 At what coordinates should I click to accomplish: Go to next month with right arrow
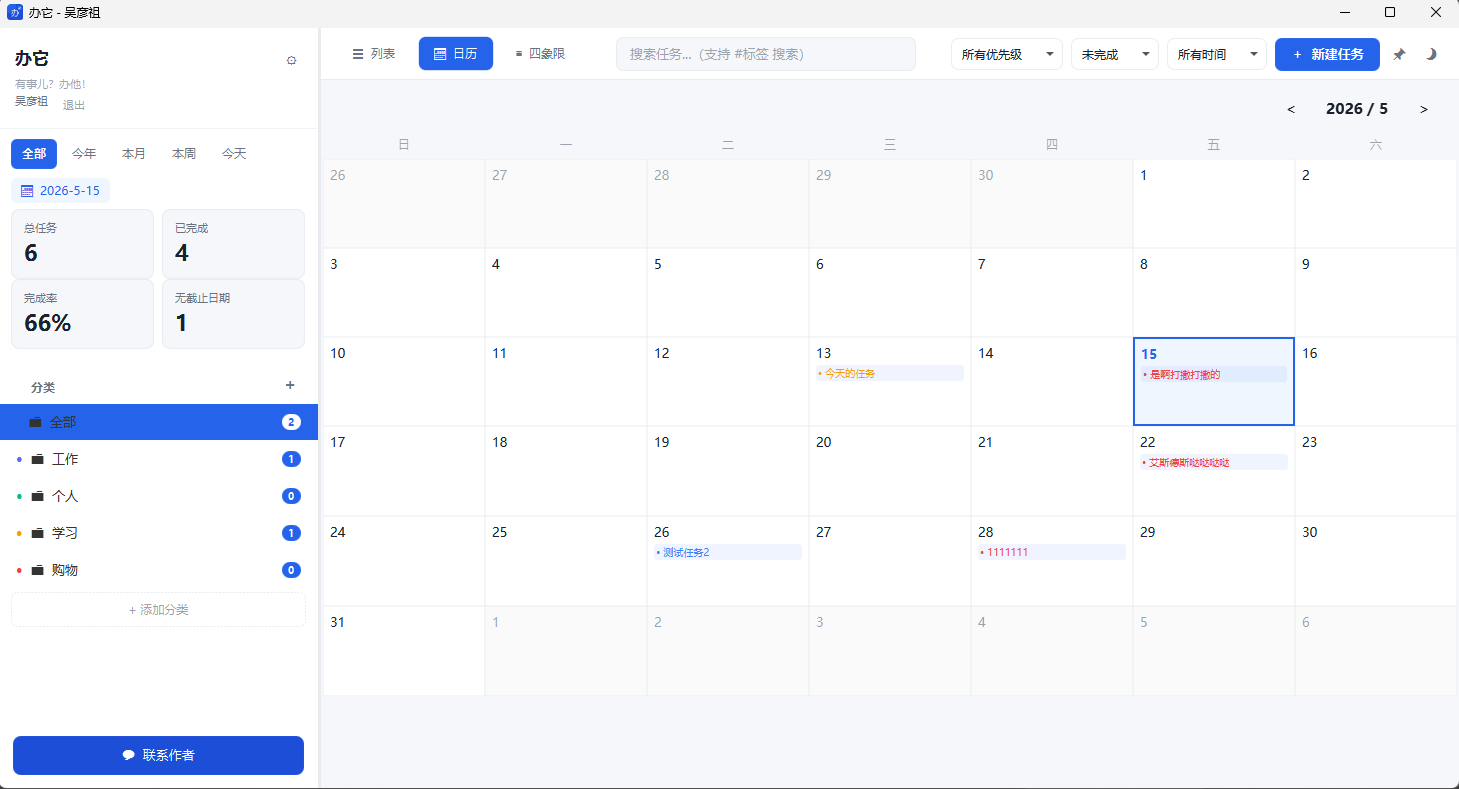tap(1424, 109)
